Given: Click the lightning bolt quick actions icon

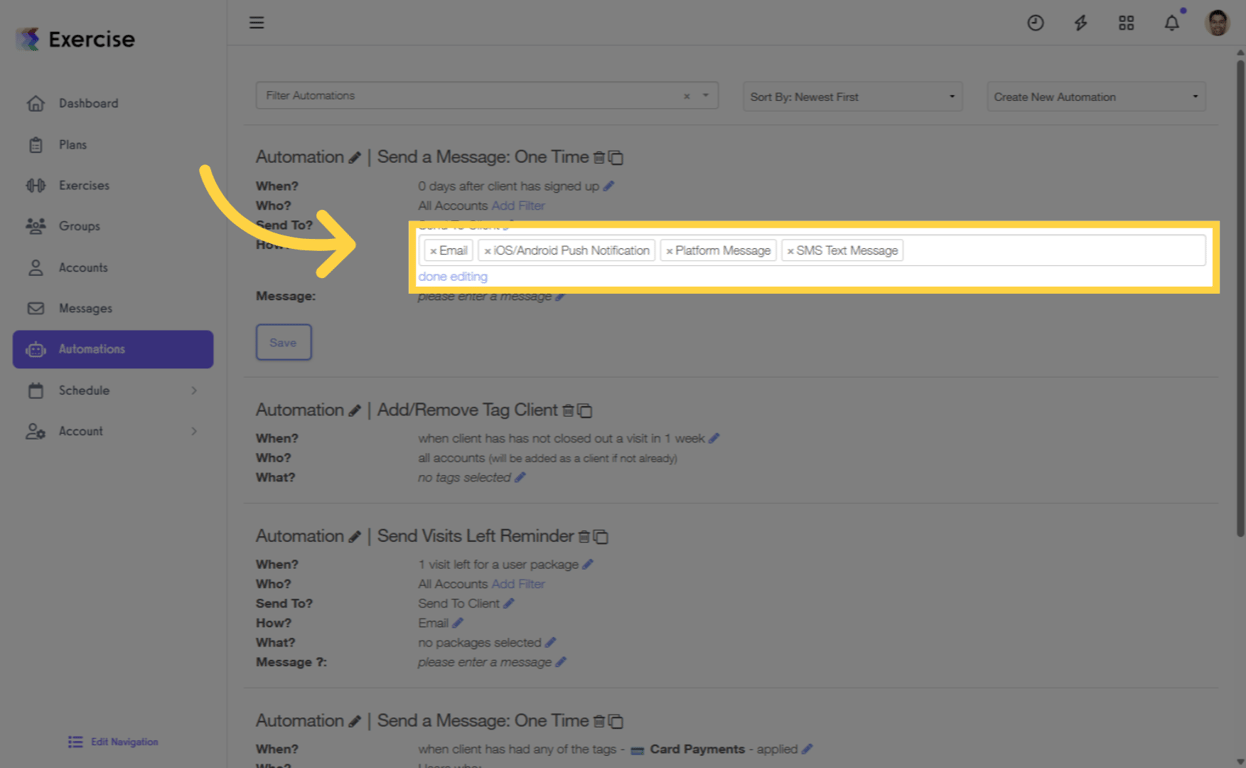Looking at the screenshot, I should tap(1081, 22).
